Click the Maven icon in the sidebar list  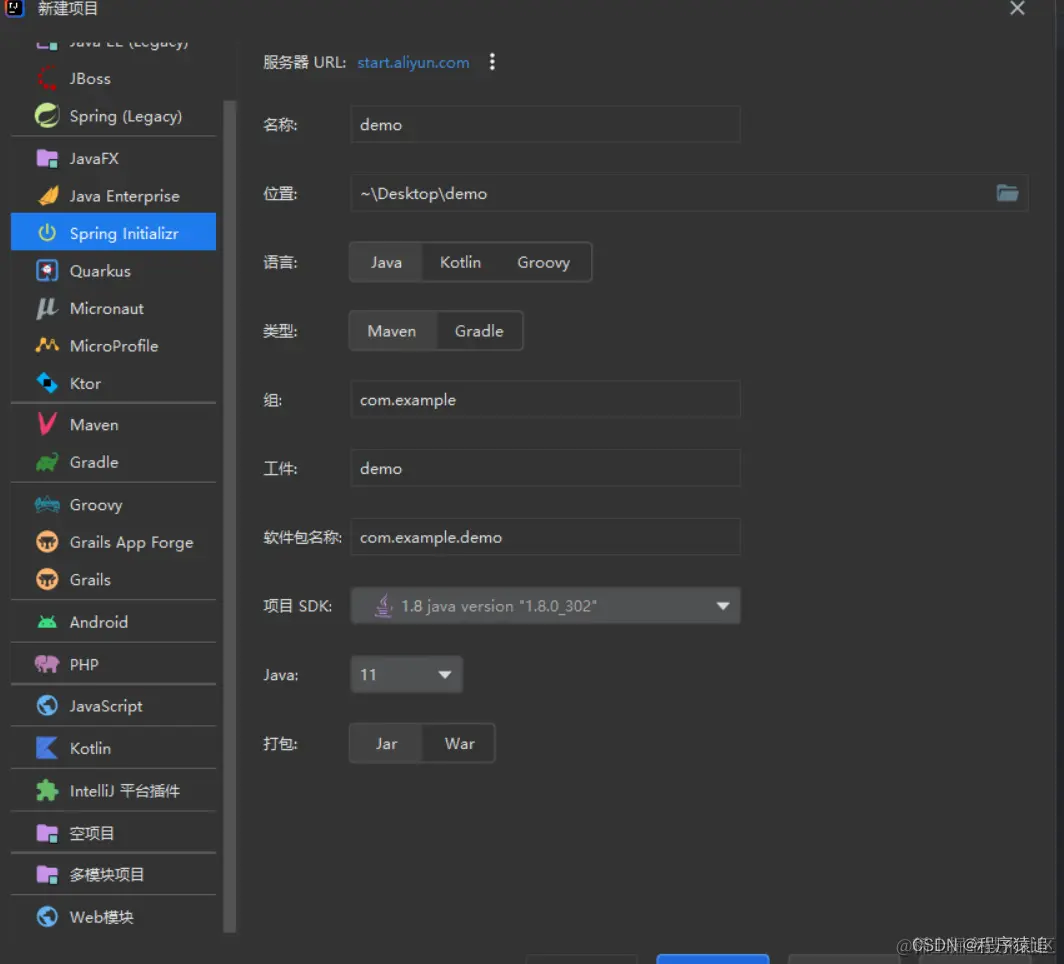click(x=47, y=425)
